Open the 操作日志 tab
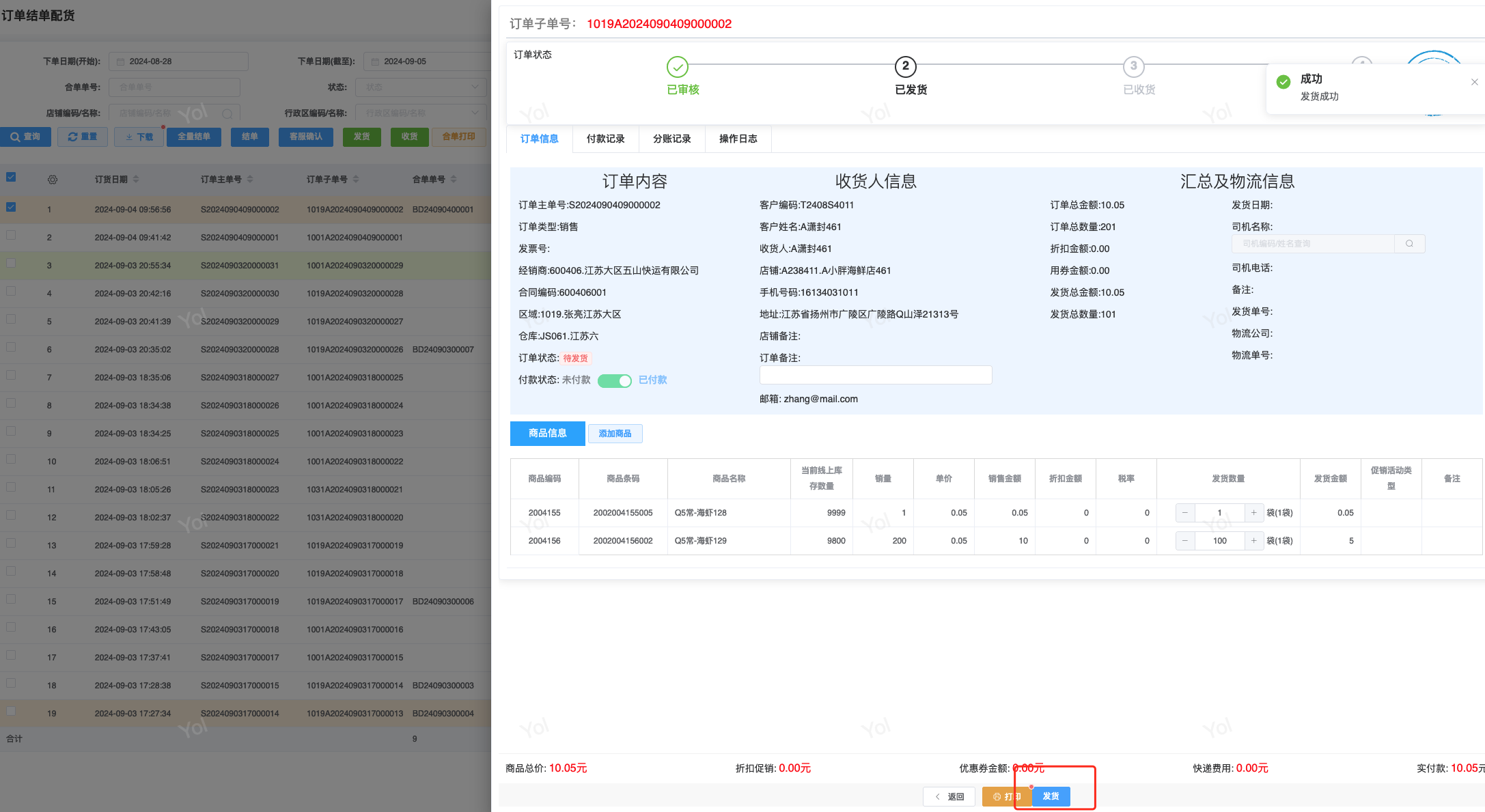 738,139
